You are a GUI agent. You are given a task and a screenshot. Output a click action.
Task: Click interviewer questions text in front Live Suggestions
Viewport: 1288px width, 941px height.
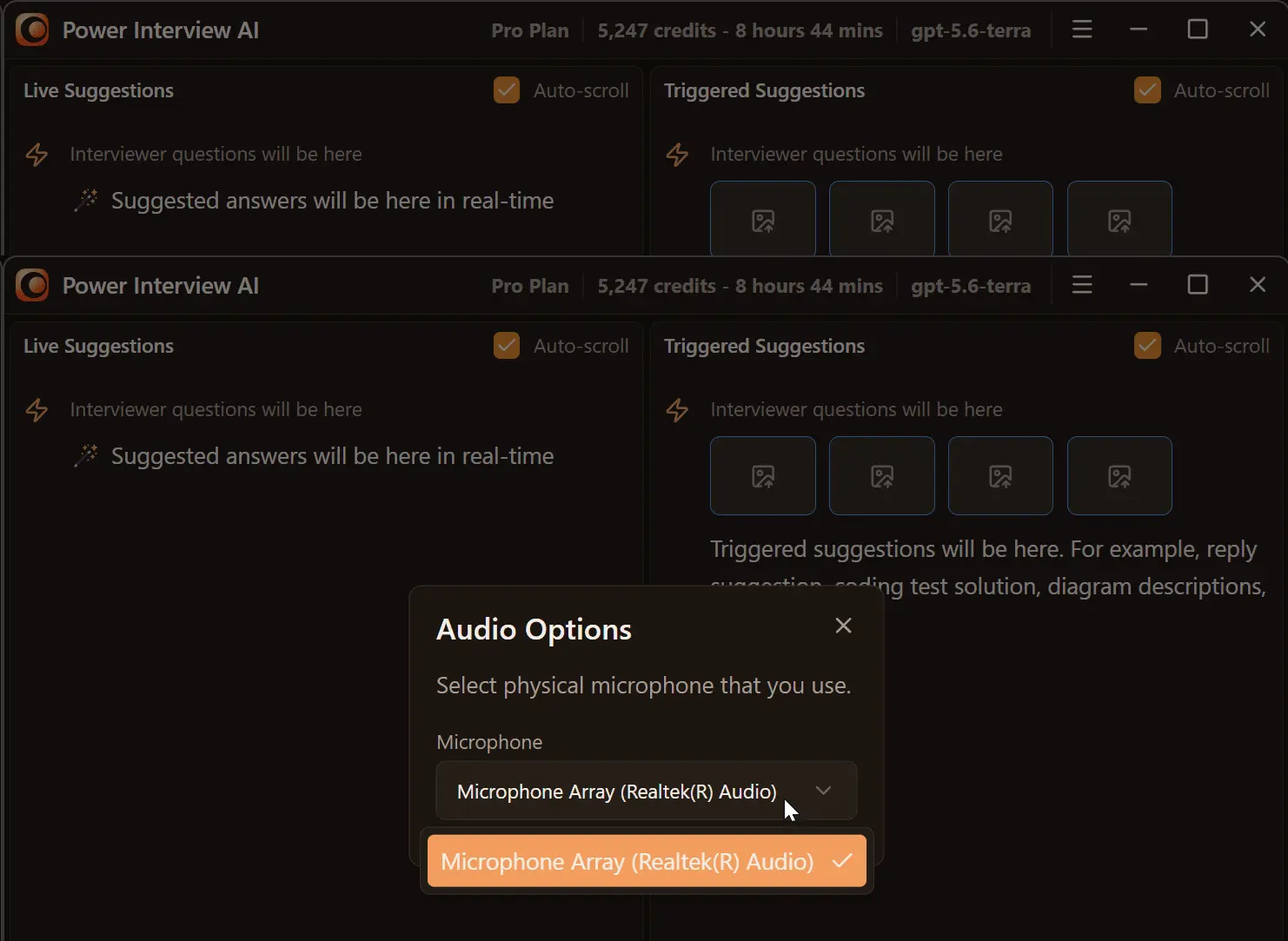point(216,409)
